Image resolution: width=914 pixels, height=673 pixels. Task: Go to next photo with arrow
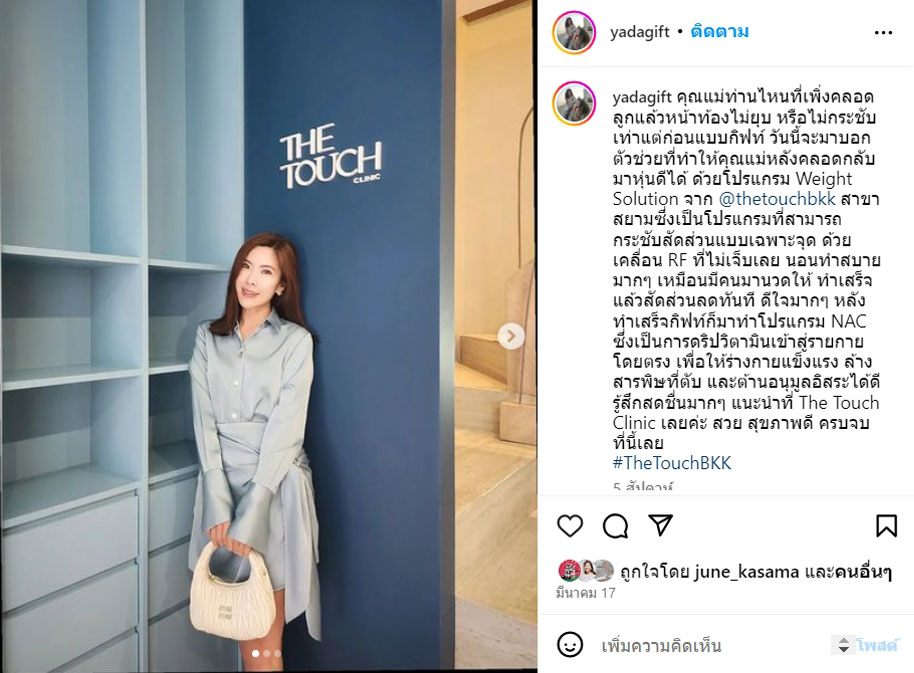coord(511,336)
